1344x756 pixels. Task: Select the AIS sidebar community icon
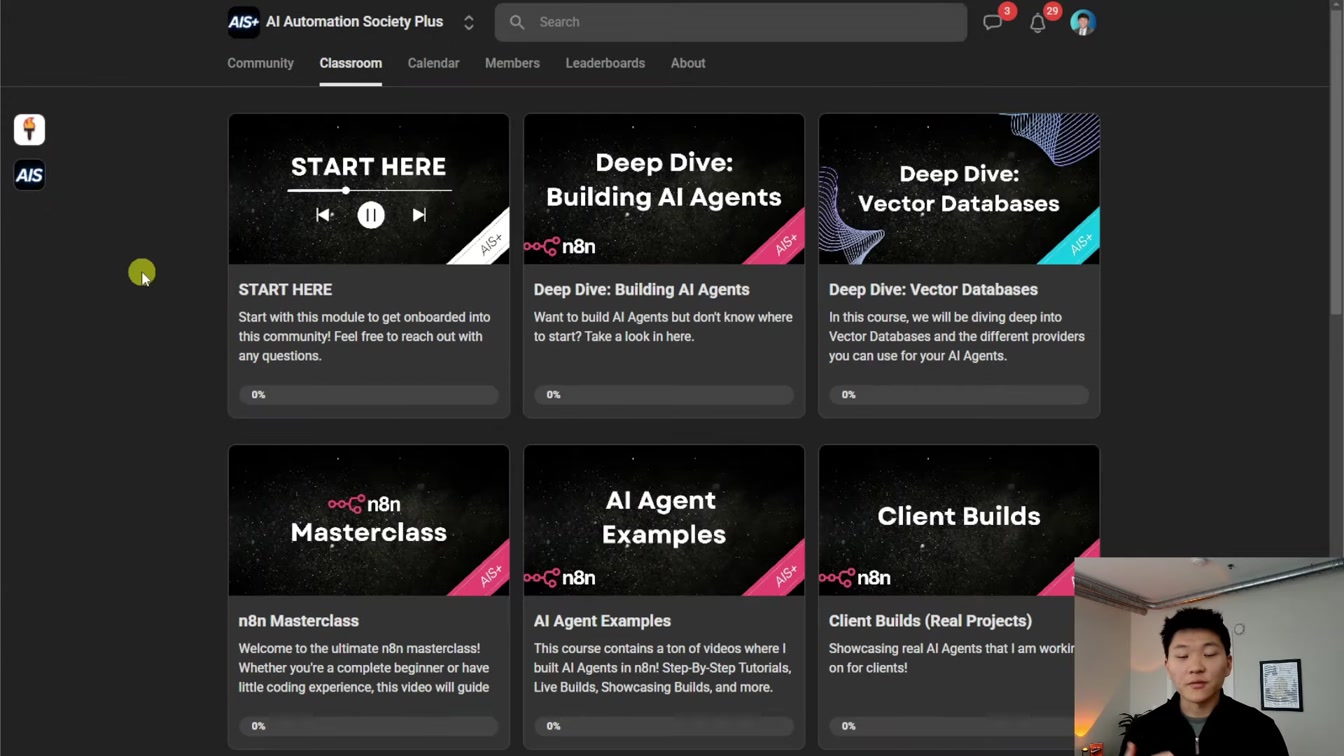29,175
